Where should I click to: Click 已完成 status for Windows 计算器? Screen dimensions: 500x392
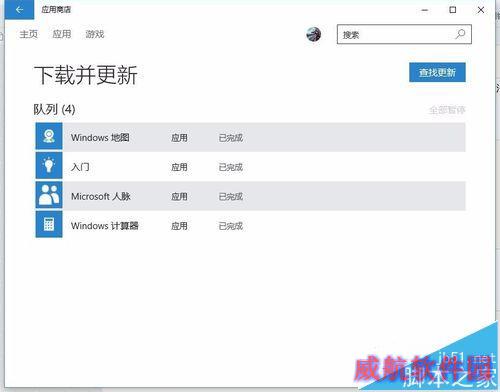[231, 226]
